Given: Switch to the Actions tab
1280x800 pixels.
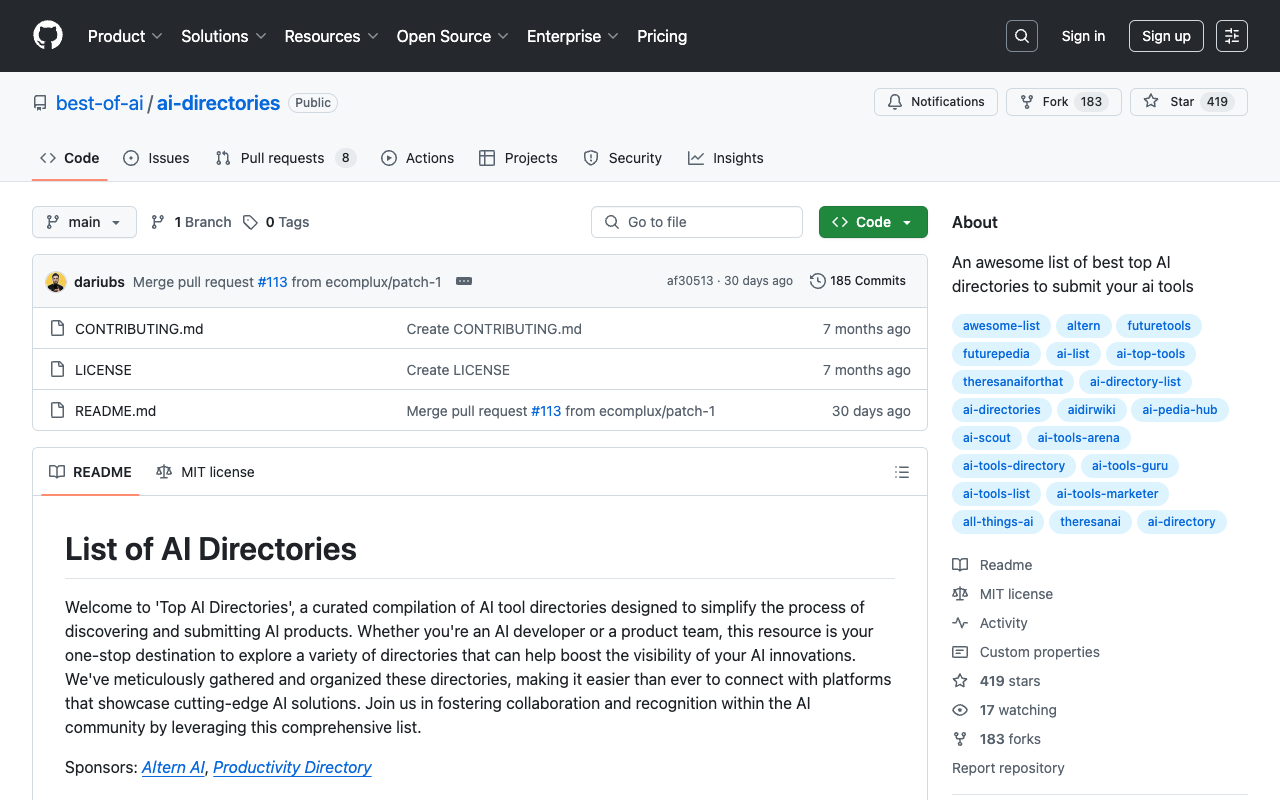Looking at the screenshot, I should [x=418, y=158].
